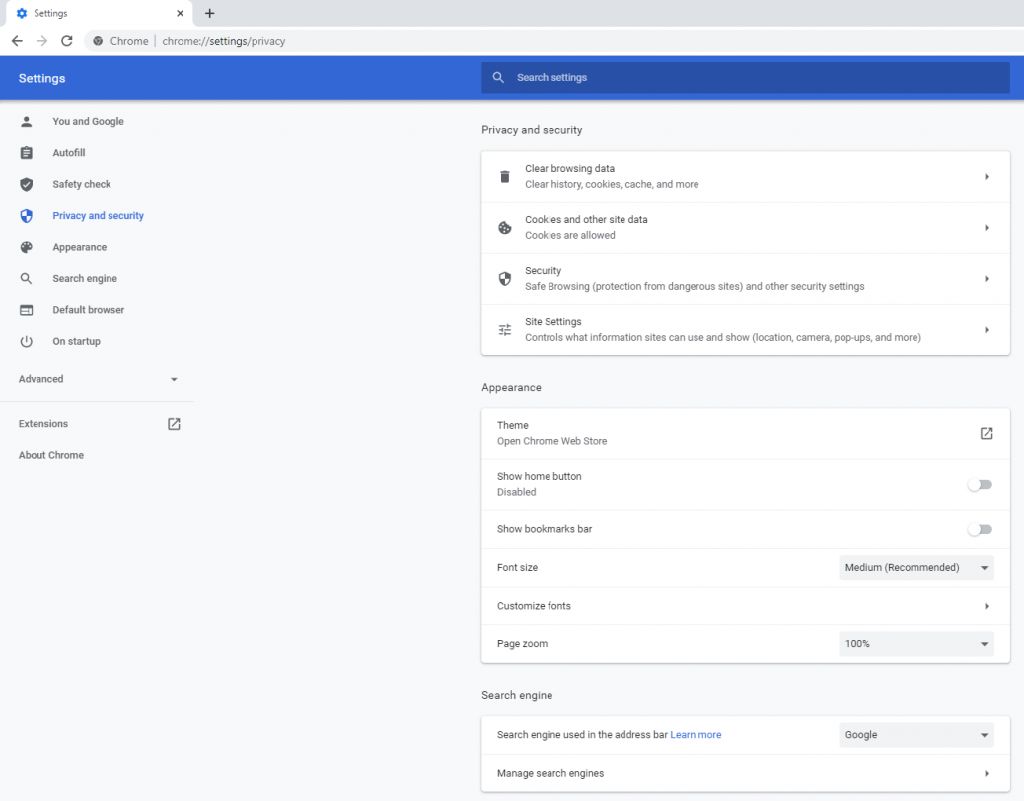Screen dimensions: 1024x801
Task: Turn on Show bookmarks bar
Action: tap(980, 529)
